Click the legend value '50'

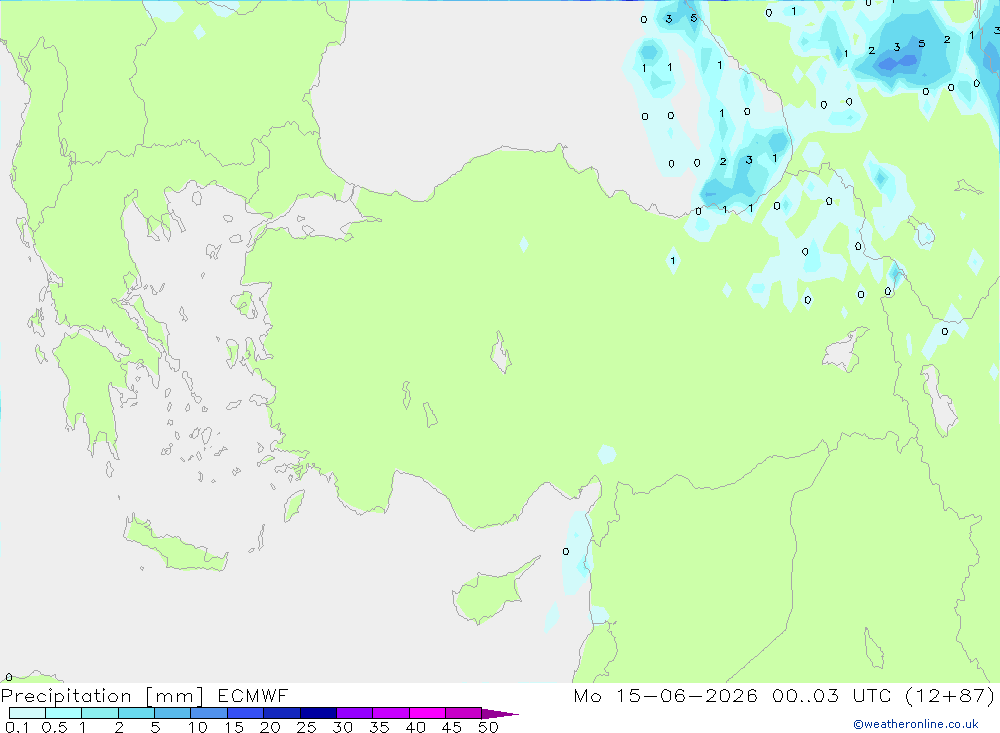[x=489, y=727]
